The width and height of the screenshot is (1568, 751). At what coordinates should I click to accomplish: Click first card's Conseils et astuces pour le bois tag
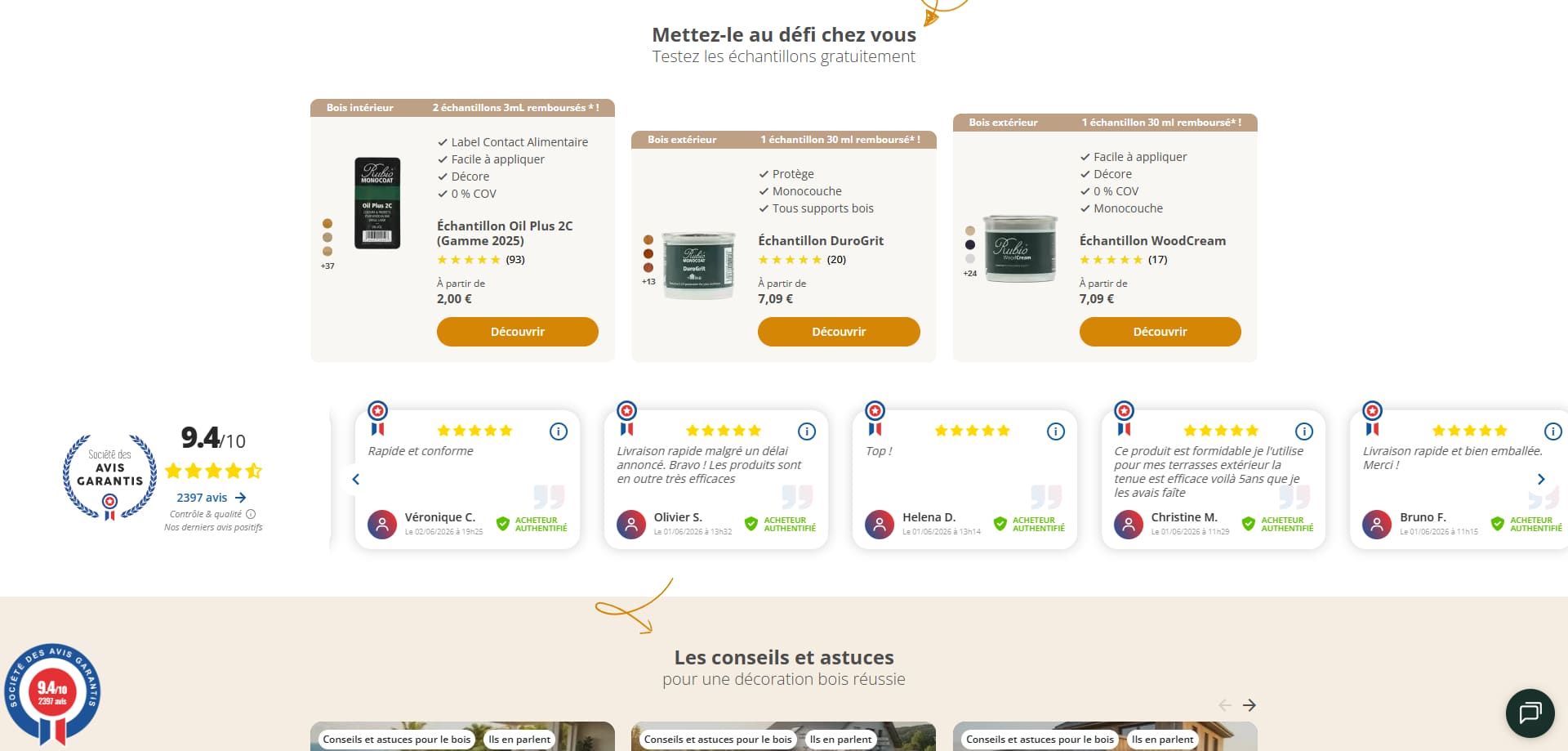(397, 740)
